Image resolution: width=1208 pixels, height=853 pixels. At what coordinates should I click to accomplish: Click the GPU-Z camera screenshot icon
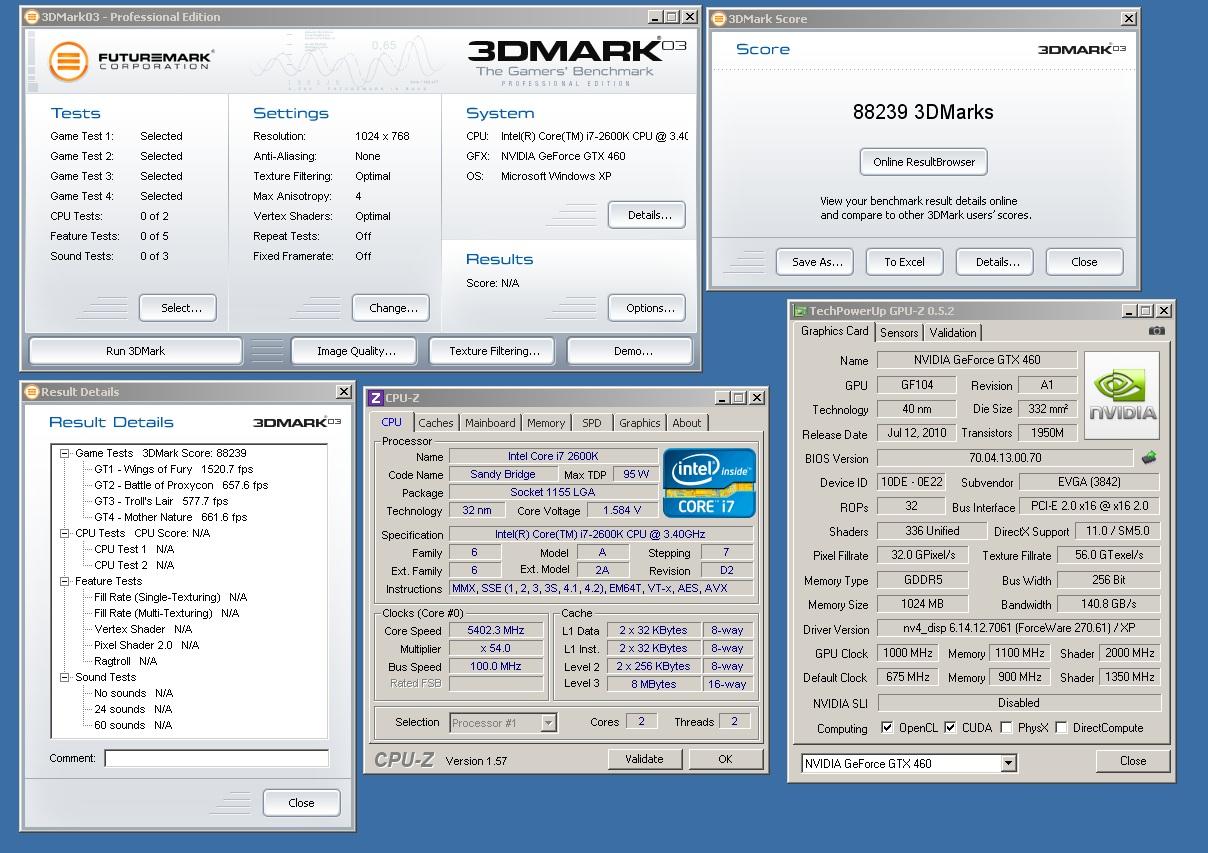[1156, 331]
